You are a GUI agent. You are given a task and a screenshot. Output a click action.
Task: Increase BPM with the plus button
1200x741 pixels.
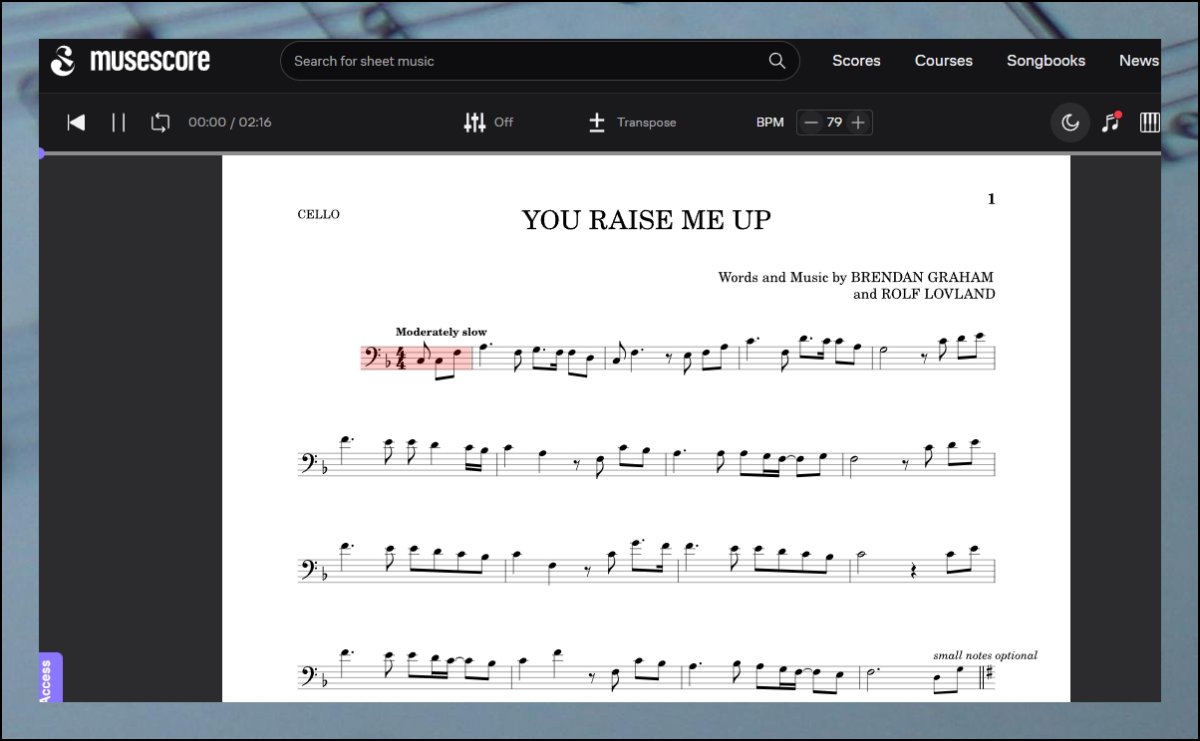pos(858,122)
